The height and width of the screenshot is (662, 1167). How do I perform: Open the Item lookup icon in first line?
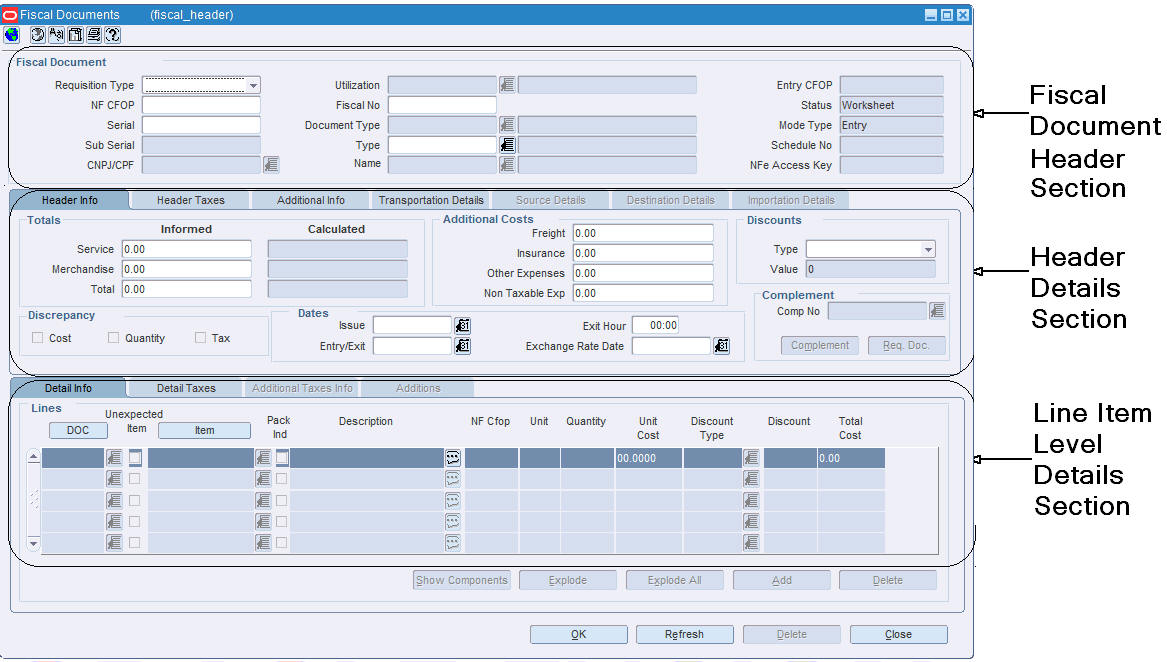coord(263,458)
